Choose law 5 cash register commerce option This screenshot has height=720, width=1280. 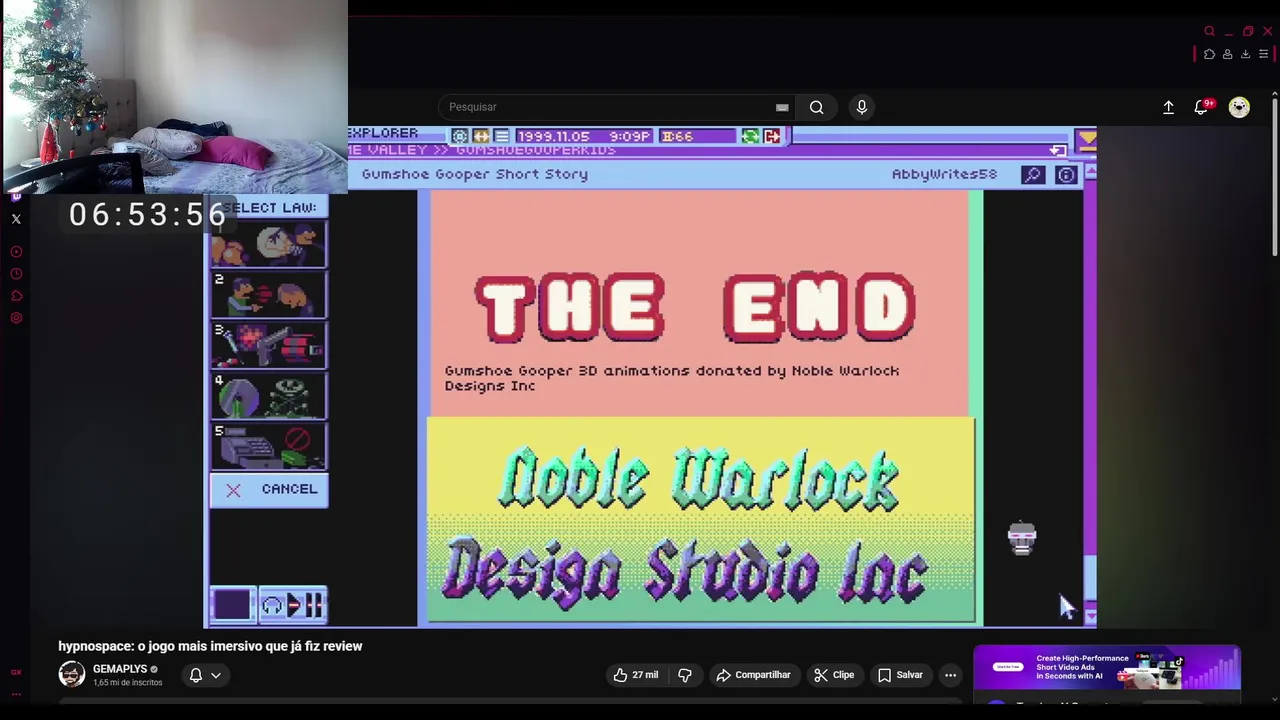pyautogui.click(x=268, y=446)
